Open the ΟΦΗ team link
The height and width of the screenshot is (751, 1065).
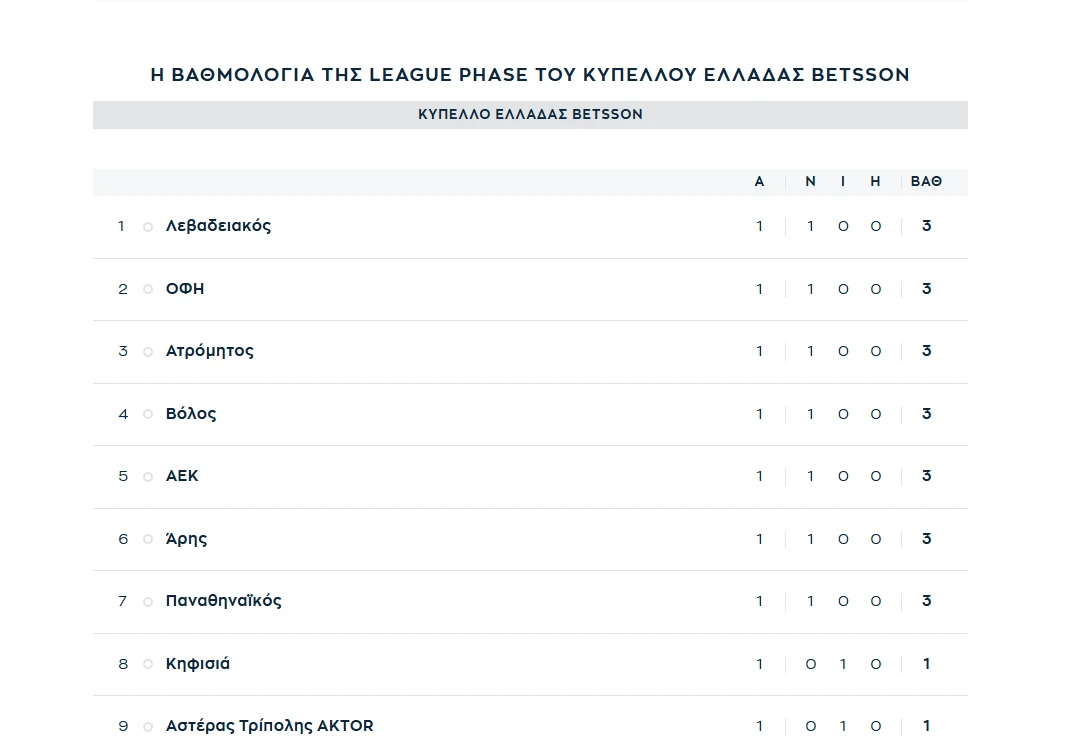185,289
